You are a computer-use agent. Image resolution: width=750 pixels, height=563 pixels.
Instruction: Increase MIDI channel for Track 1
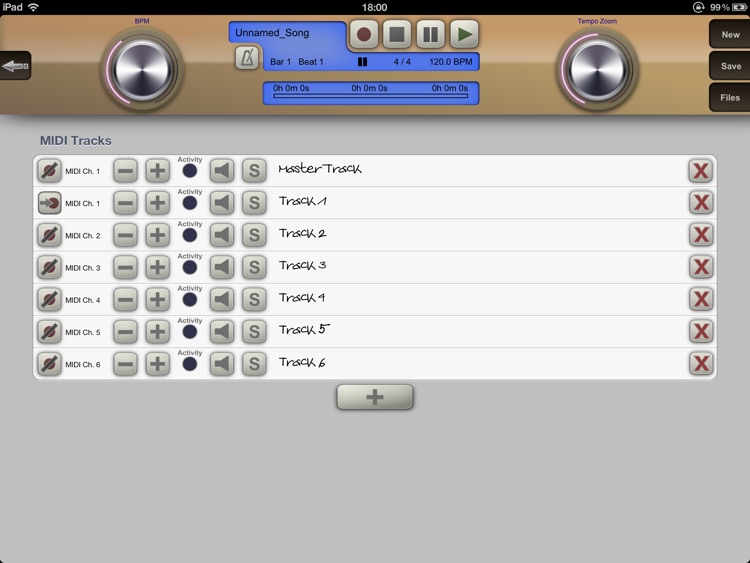[157, 203]
